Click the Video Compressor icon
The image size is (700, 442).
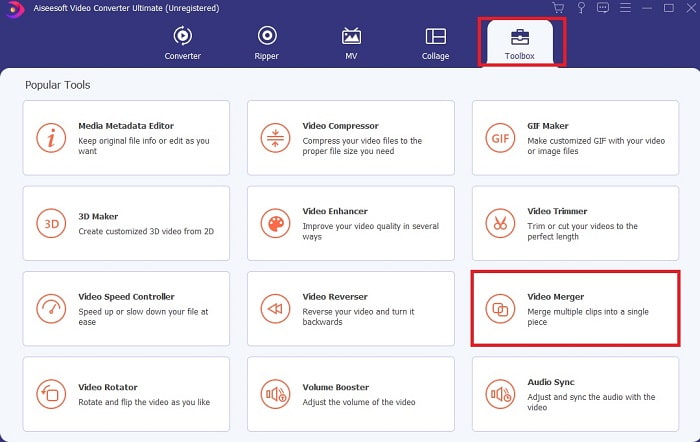click(275, 138)
